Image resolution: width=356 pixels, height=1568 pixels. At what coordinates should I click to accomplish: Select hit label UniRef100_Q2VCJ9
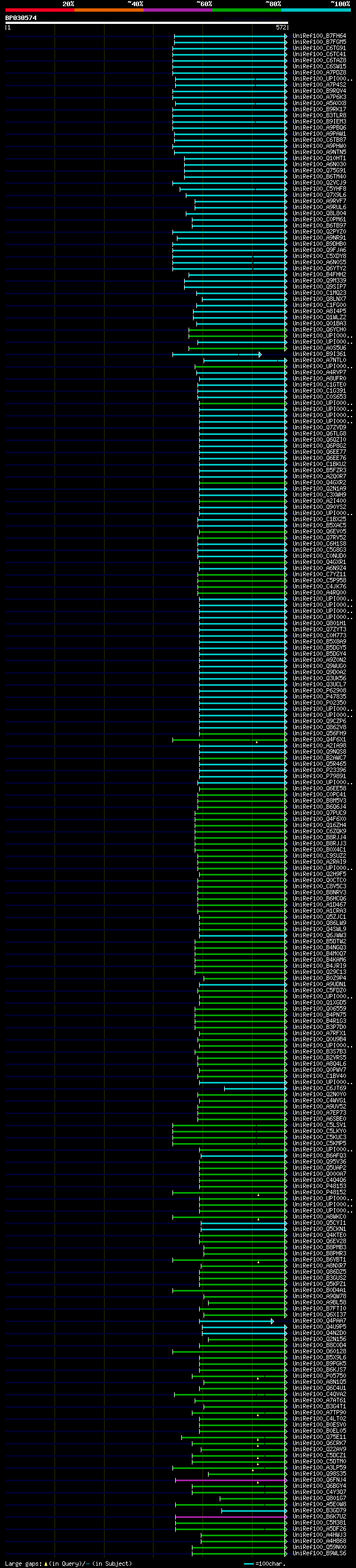[319, 182]
